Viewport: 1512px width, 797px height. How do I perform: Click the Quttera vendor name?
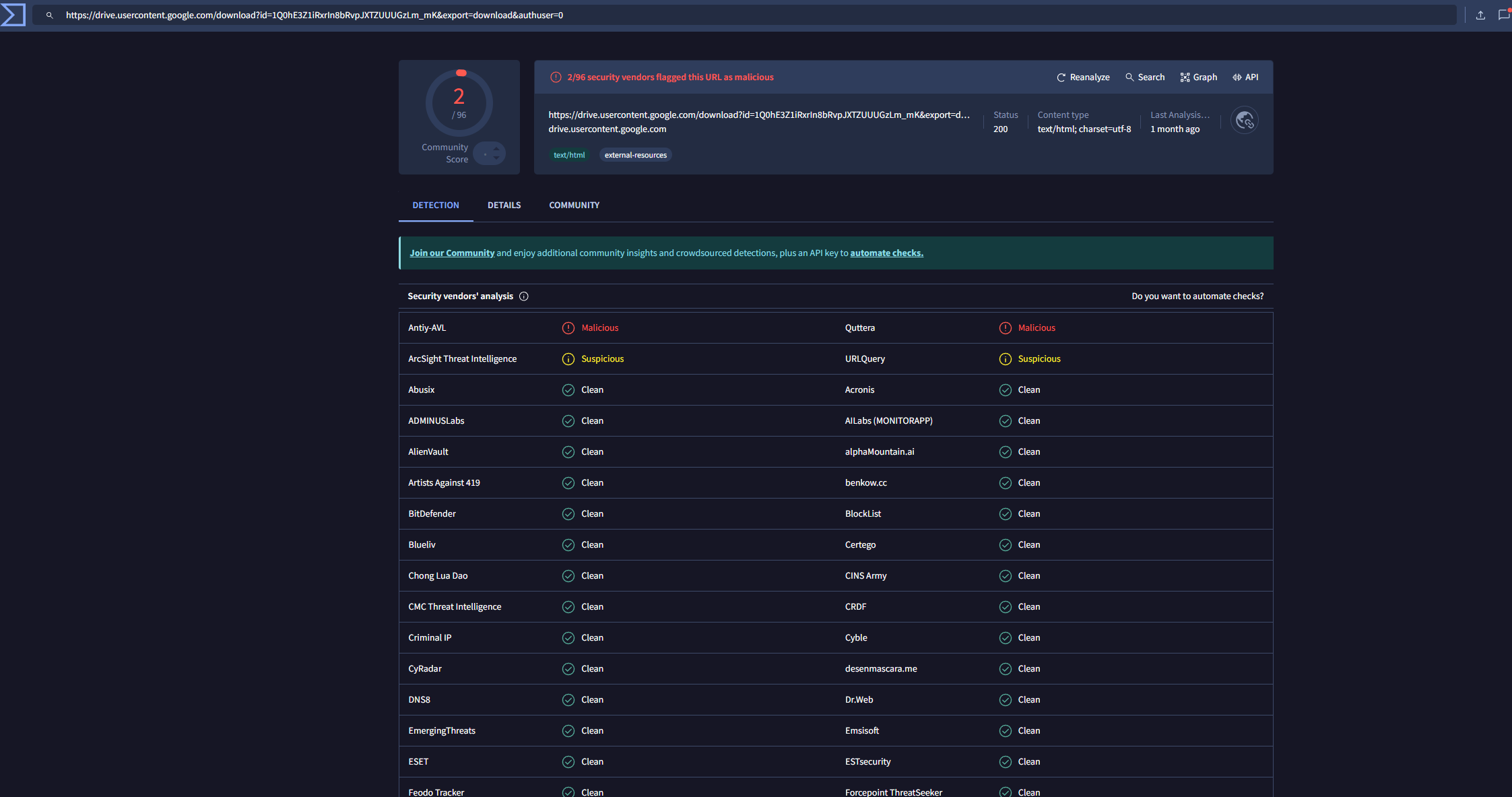click(x=860, y=328)
